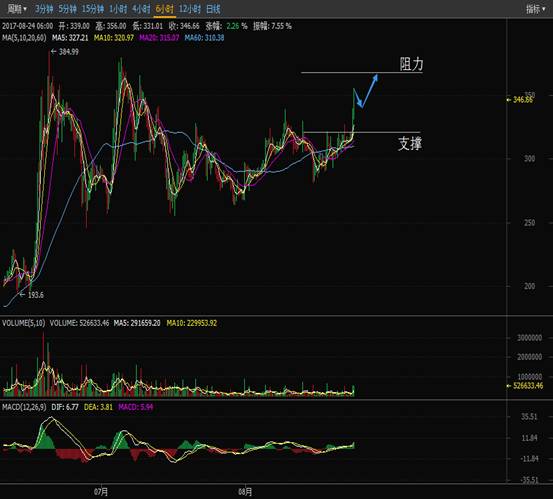553x499 pixels.
Task: Expand the 指标 indicator dropdown
Action: (535, 9)
